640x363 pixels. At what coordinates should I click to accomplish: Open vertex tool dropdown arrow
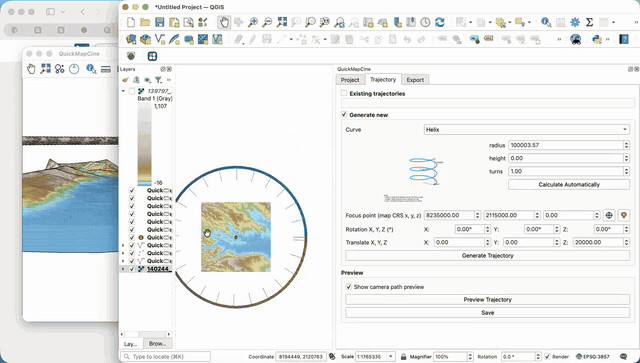[325, 39]
